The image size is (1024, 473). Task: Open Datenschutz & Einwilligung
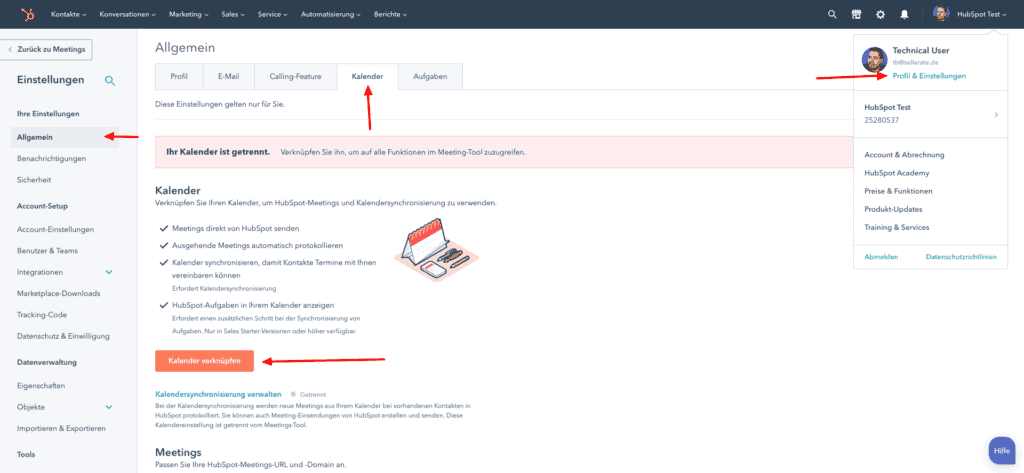point(63,336)
